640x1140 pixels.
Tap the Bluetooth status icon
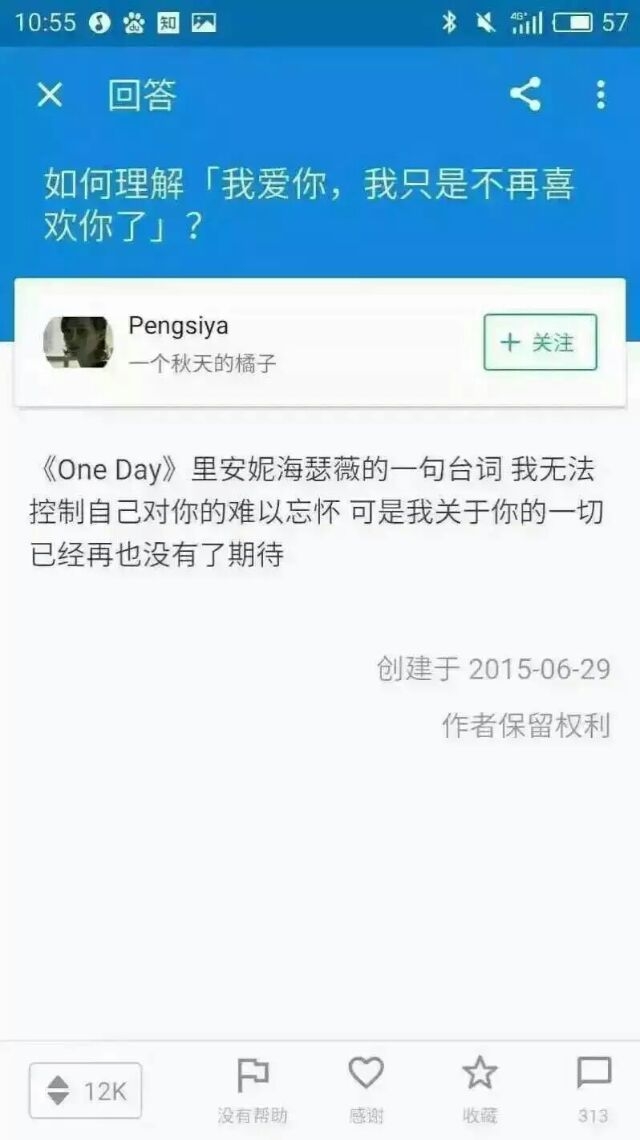coord(449,23)
